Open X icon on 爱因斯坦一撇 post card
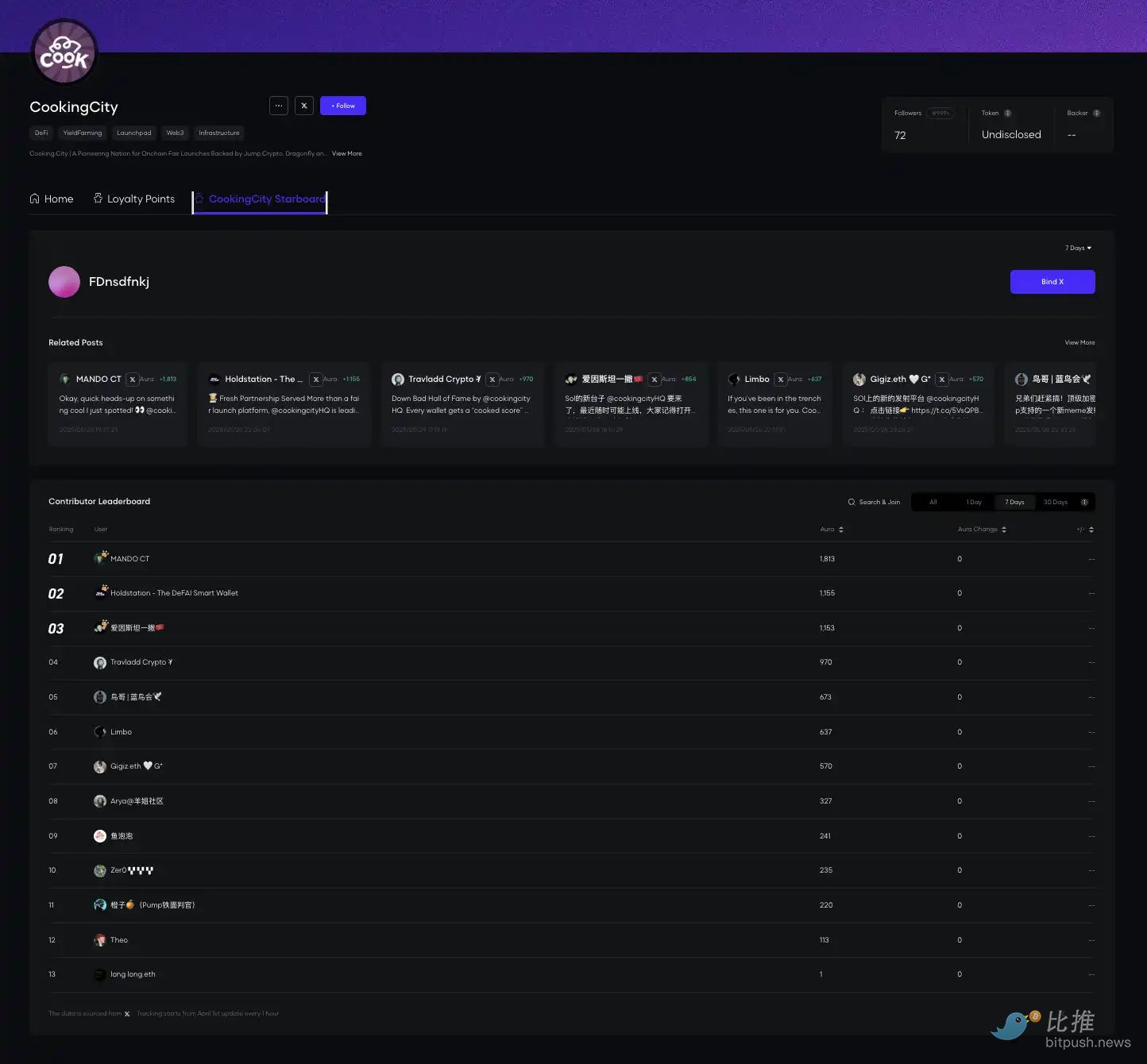 pos(655,380)
